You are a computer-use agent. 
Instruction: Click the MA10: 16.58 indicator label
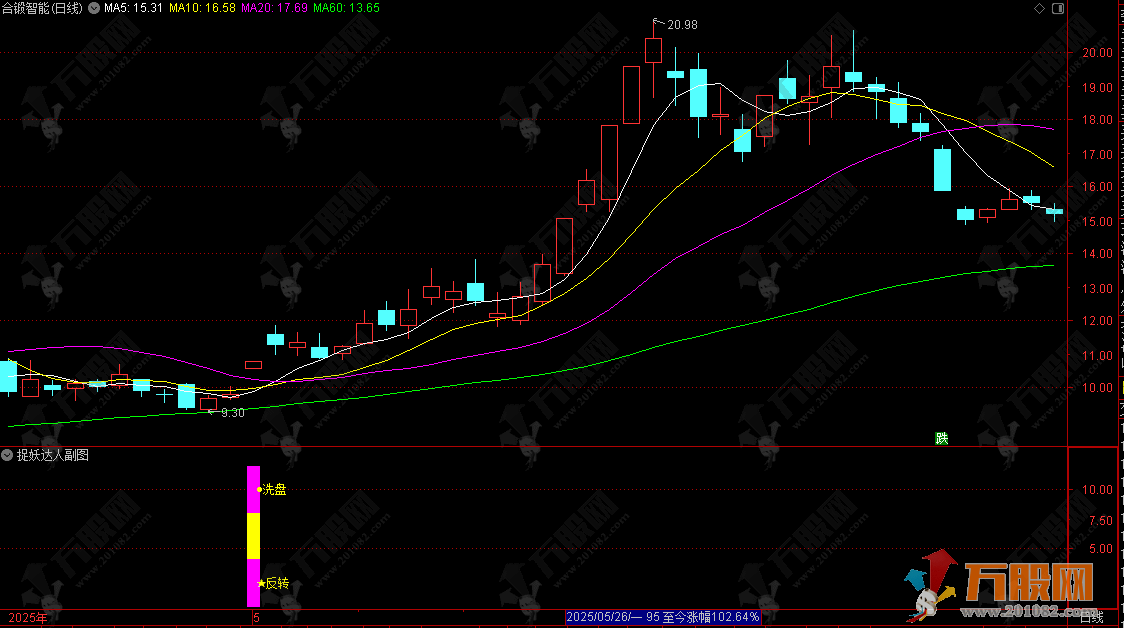(x=202, y=8)
